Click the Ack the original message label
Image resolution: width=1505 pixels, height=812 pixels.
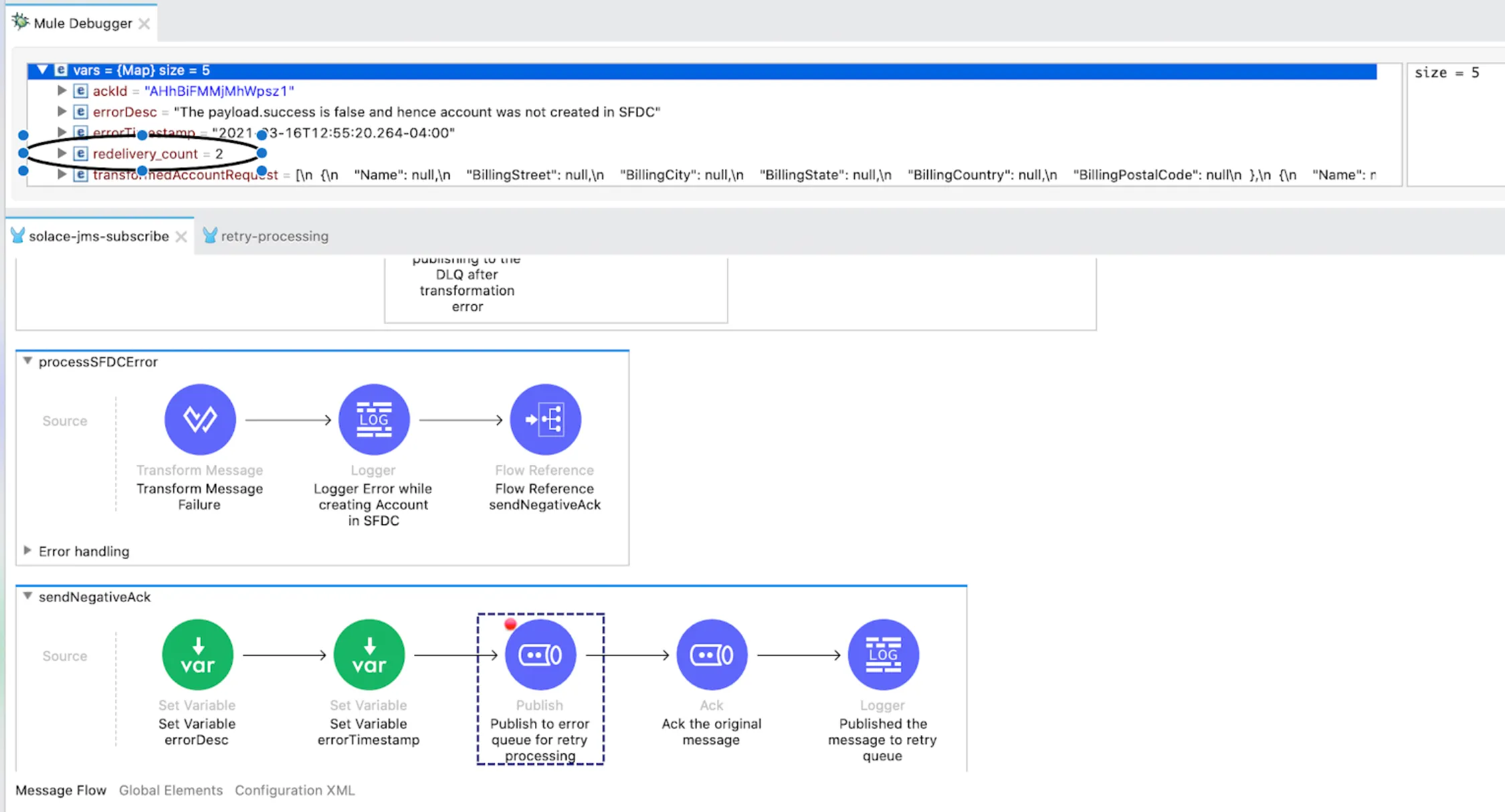711,732
